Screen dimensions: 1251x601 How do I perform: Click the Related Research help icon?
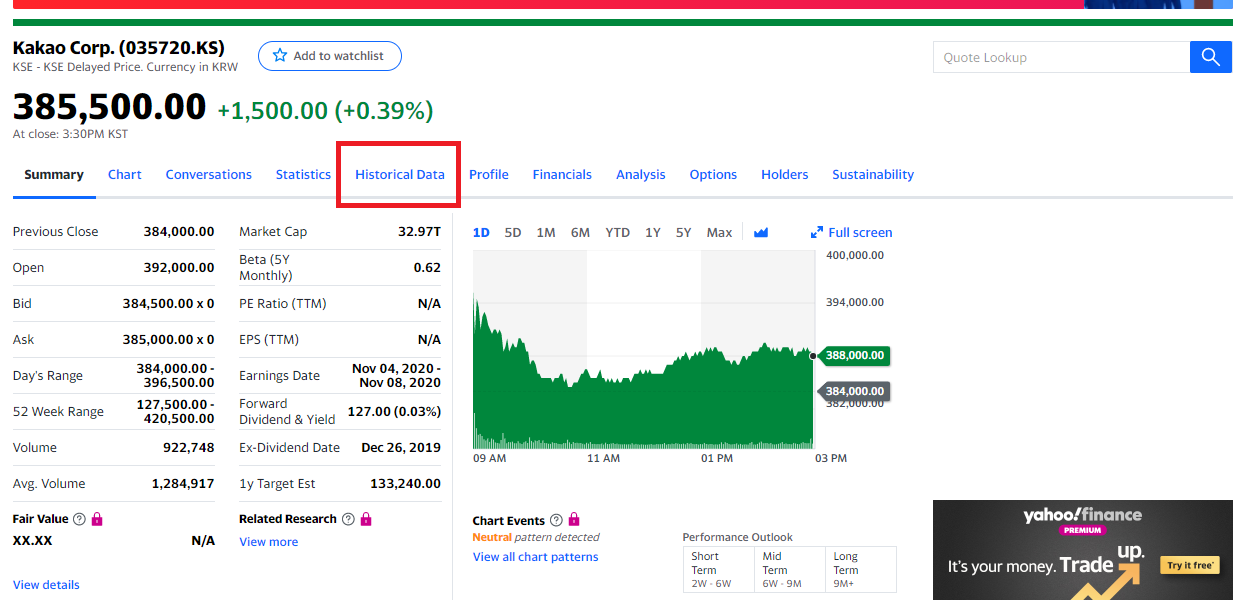click(348, 519)
